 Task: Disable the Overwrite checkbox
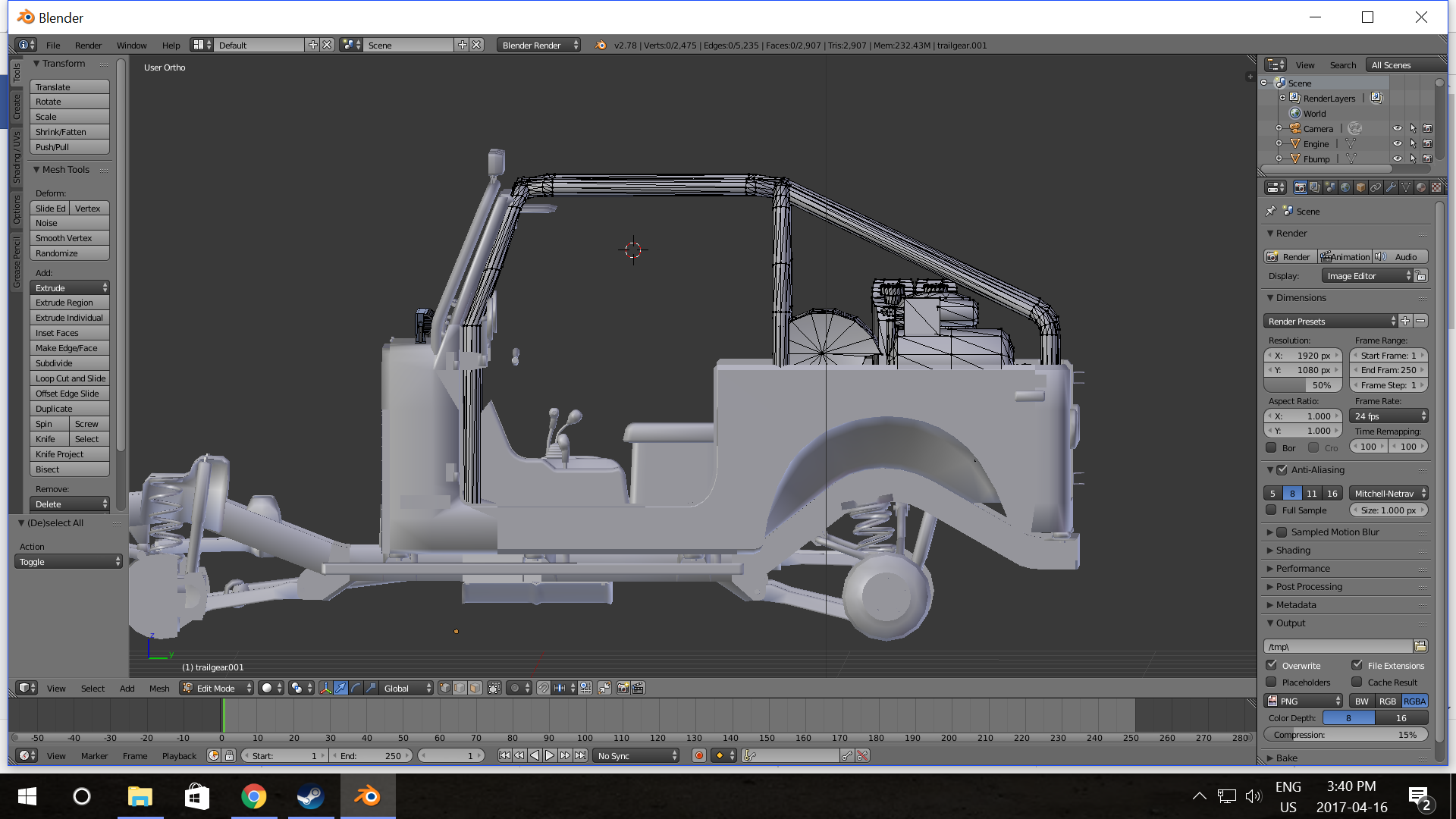[1272, 665]
